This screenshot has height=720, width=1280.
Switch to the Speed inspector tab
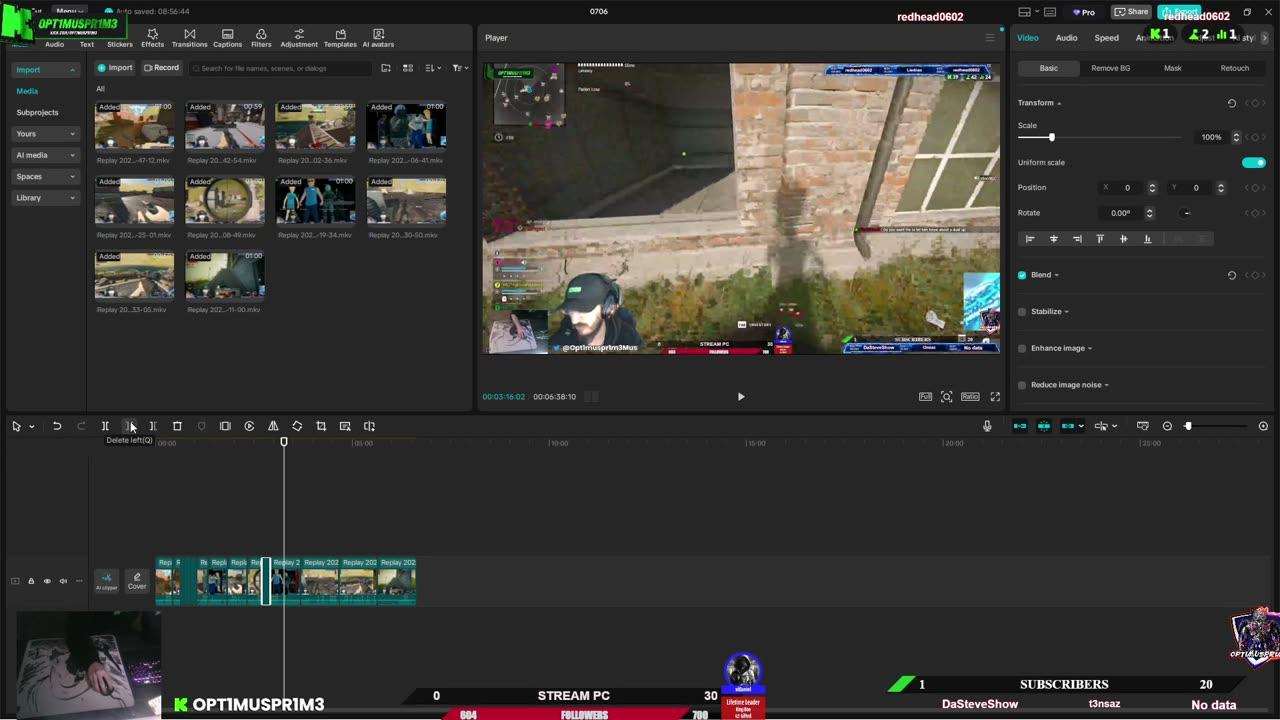(x=1106, y=38)
